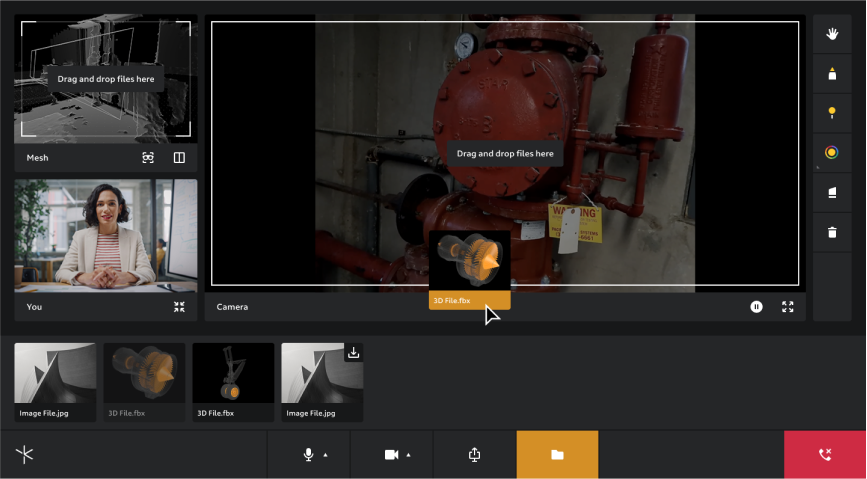Pause the camera feed
The image size is (867, 479).
pyautogui.click(x=756, y=306)
